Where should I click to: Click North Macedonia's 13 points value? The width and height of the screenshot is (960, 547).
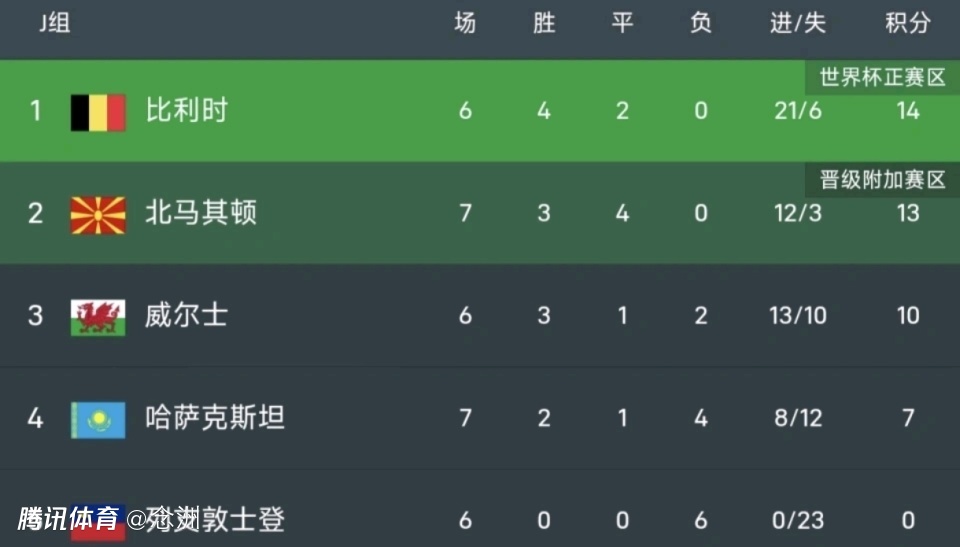(907, 213)
